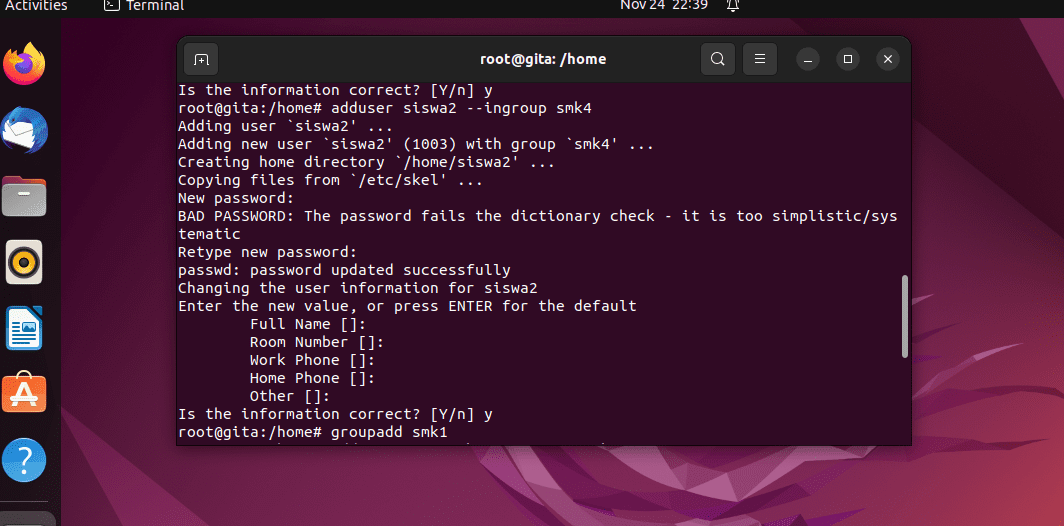Open the clock and calendar panel
The image size is (1064, 526).
664,6
